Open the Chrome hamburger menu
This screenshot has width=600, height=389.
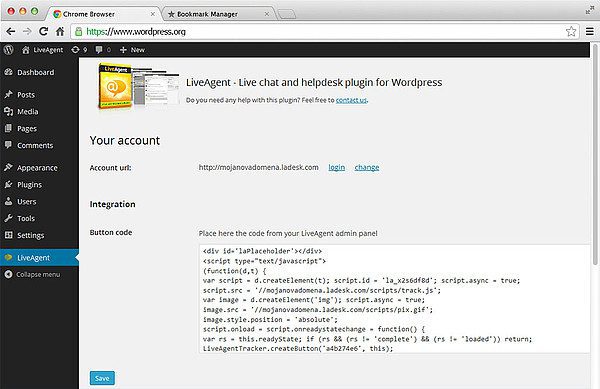[x=590, y=31]
